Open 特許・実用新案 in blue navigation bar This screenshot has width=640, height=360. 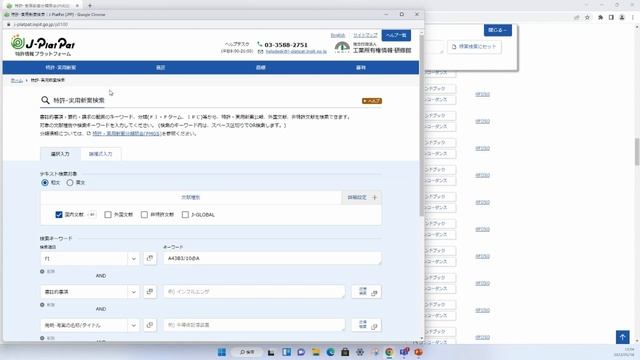pyautogui.click(x=60, y=68)
